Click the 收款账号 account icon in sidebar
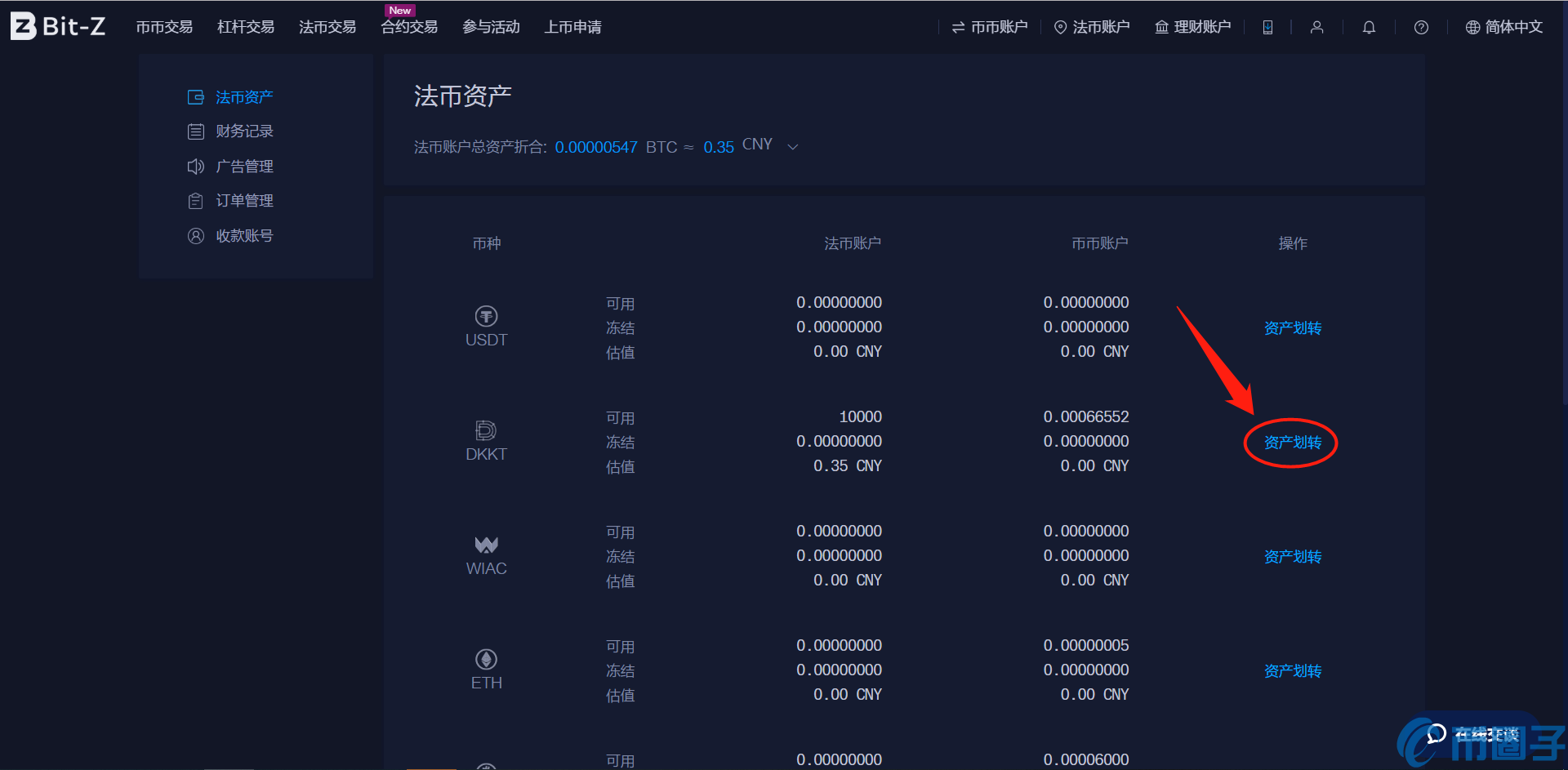This screenshot has height=770, width=1568. tap(195, 236)
